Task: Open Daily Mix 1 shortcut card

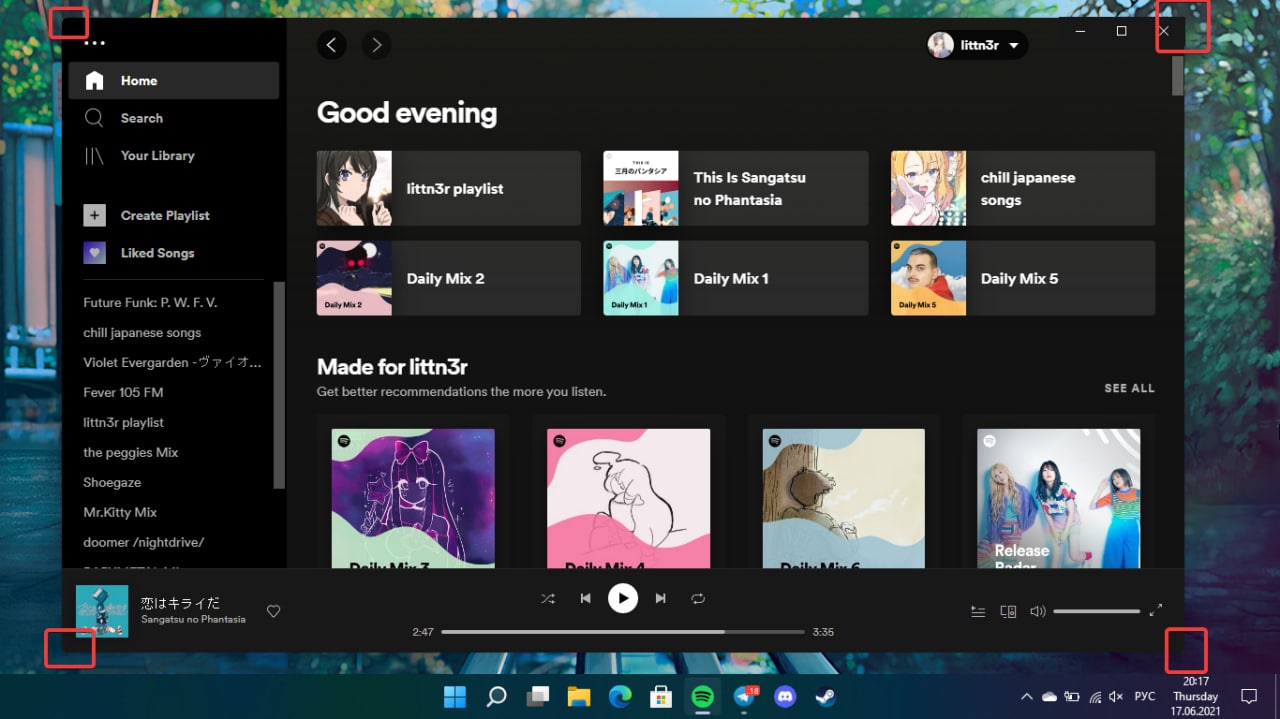Action: click(x=735, y=278)
